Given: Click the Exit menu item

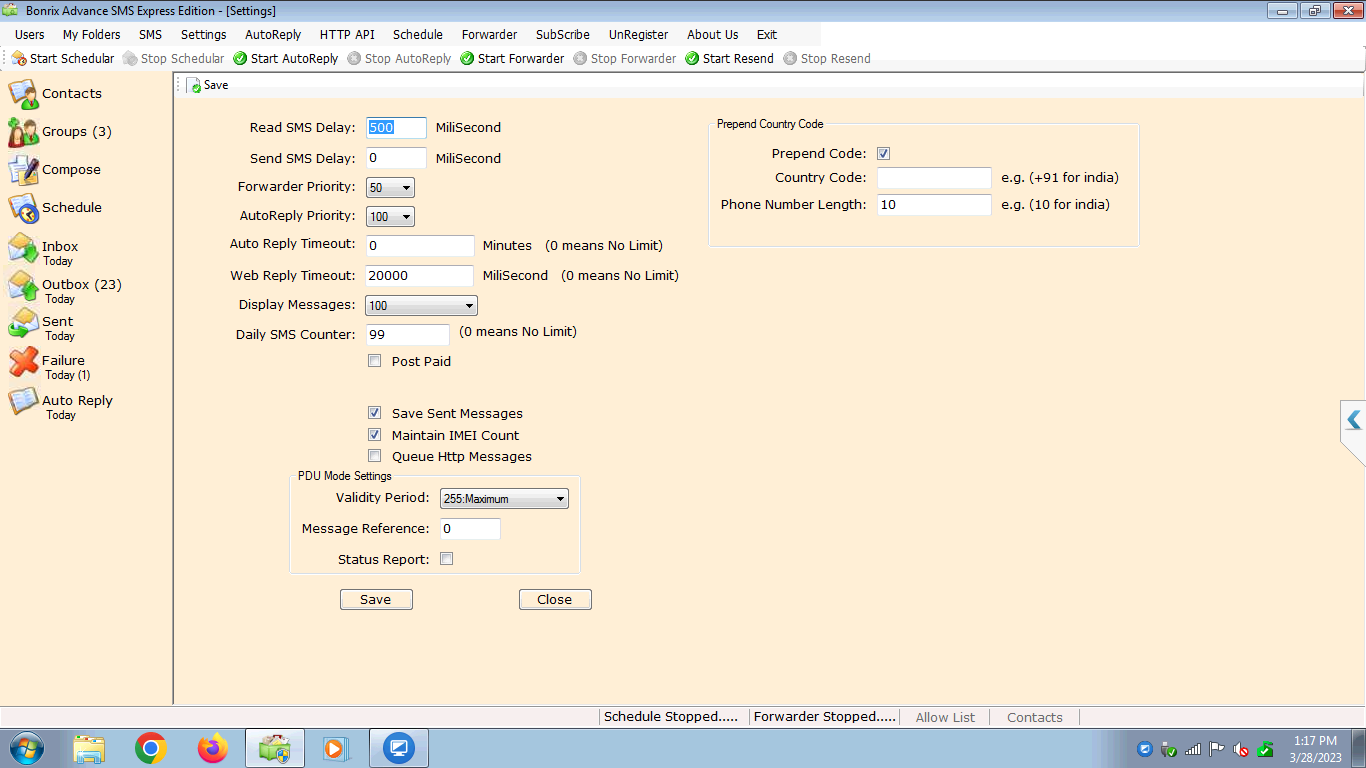Looking at the screenshot, I should (x=767, y=35).
